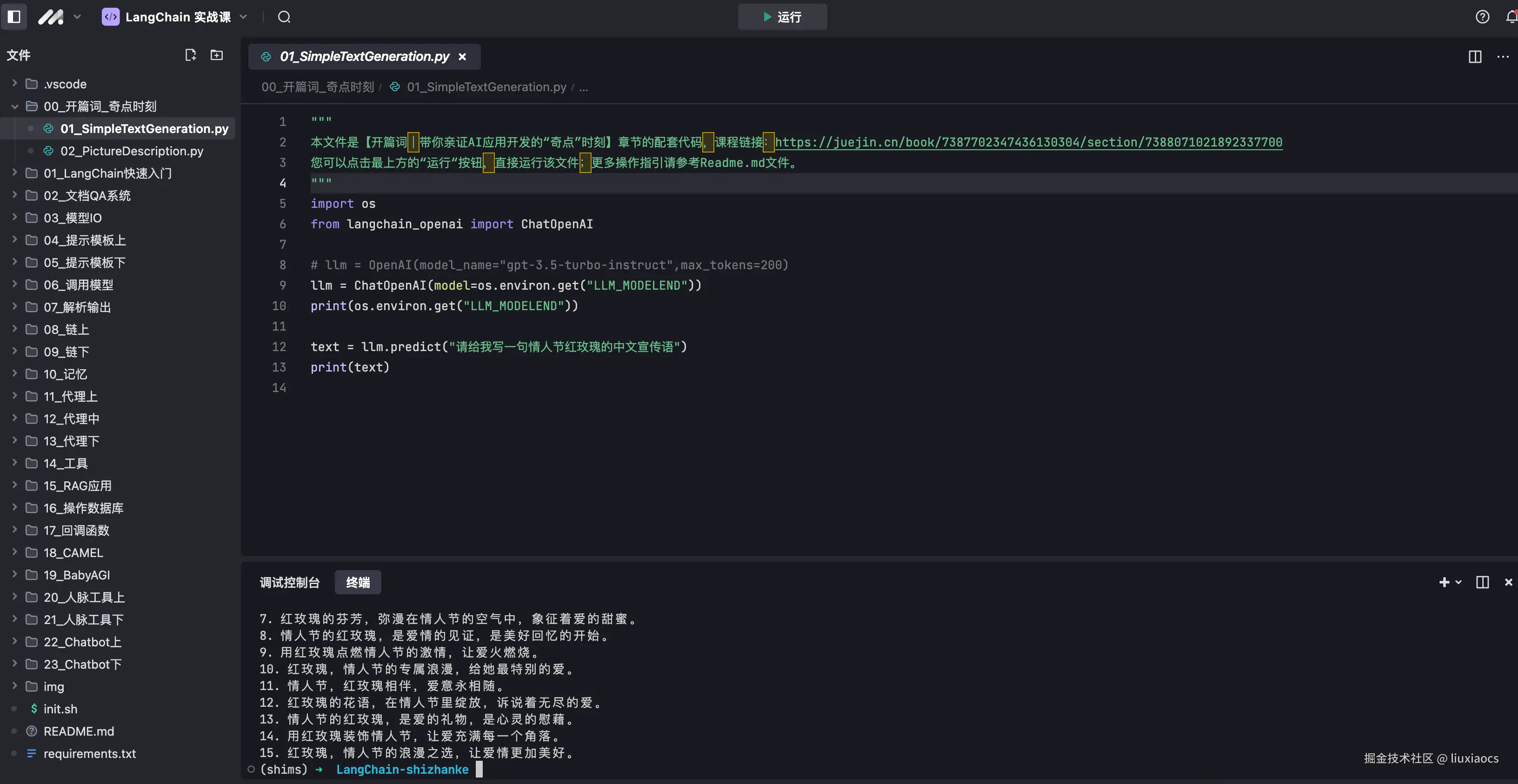Split the terminal panel icon
Viewport: 1518px width, 784px height.
1482,582
